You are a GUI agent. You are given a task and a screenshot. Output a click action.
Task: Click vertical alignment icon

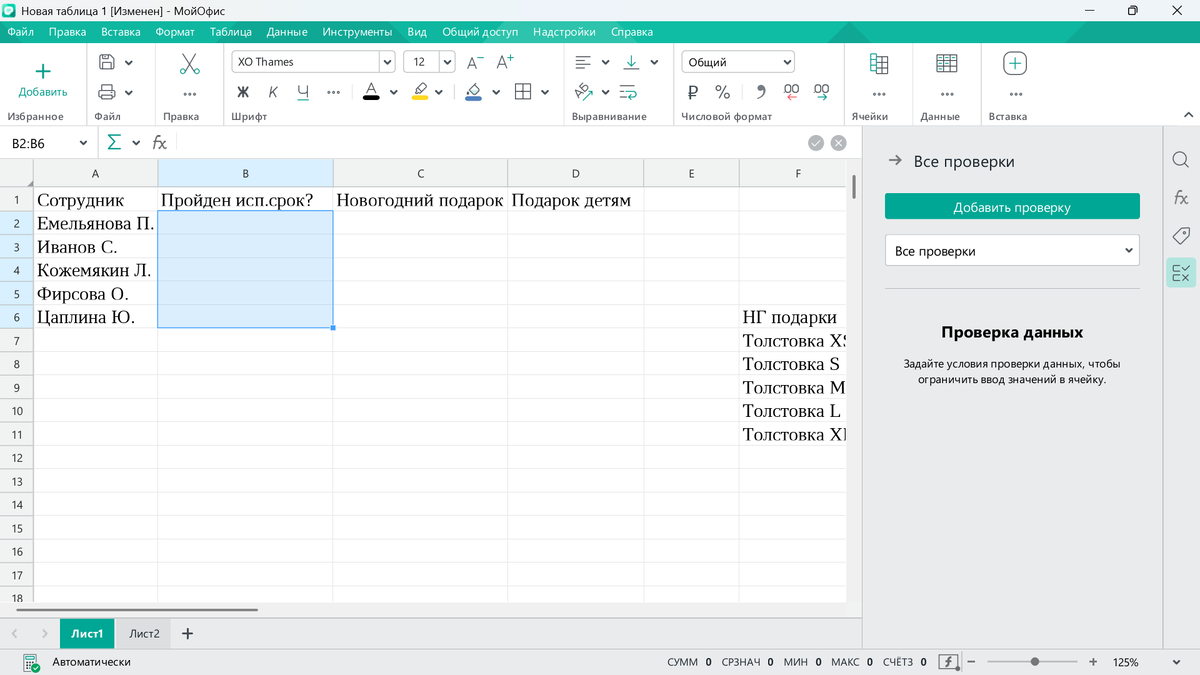(632, 62)
